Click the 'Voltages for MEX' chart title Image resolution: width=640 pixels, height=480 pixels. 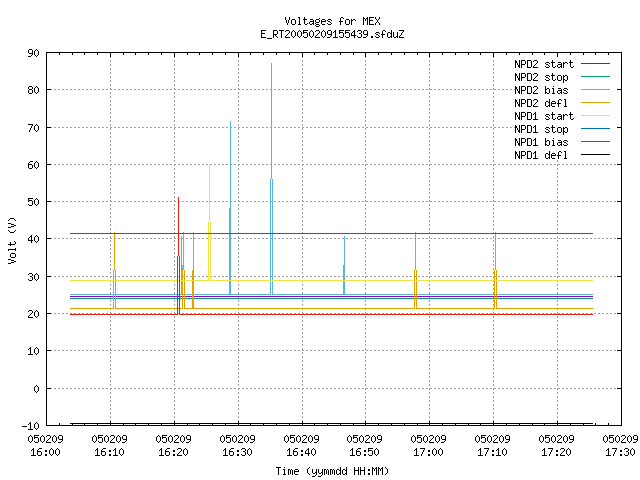coord(332,21)
